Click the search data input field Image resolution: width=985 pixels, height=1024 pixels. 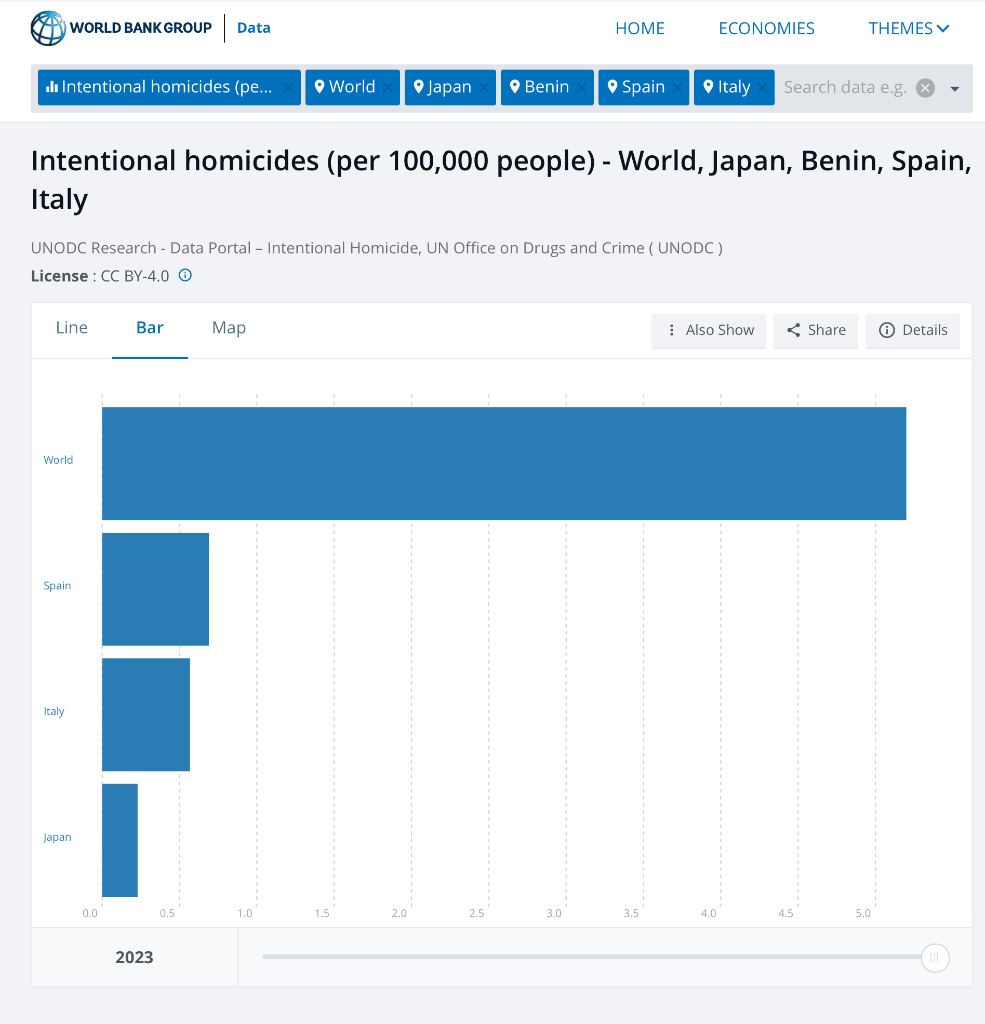(x=845, y=88)
